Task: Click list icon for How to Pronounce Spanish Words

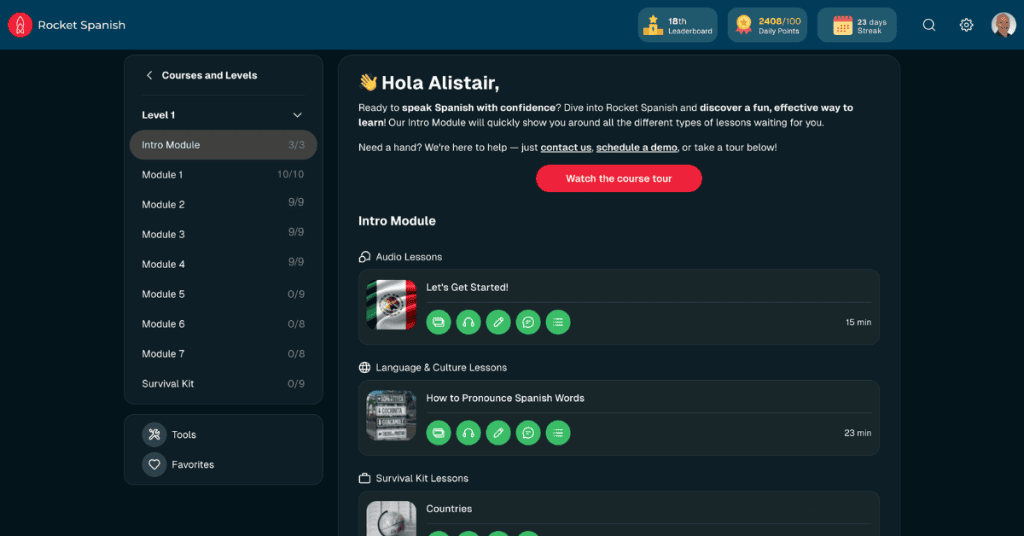Action: click(x=558, y=433)
